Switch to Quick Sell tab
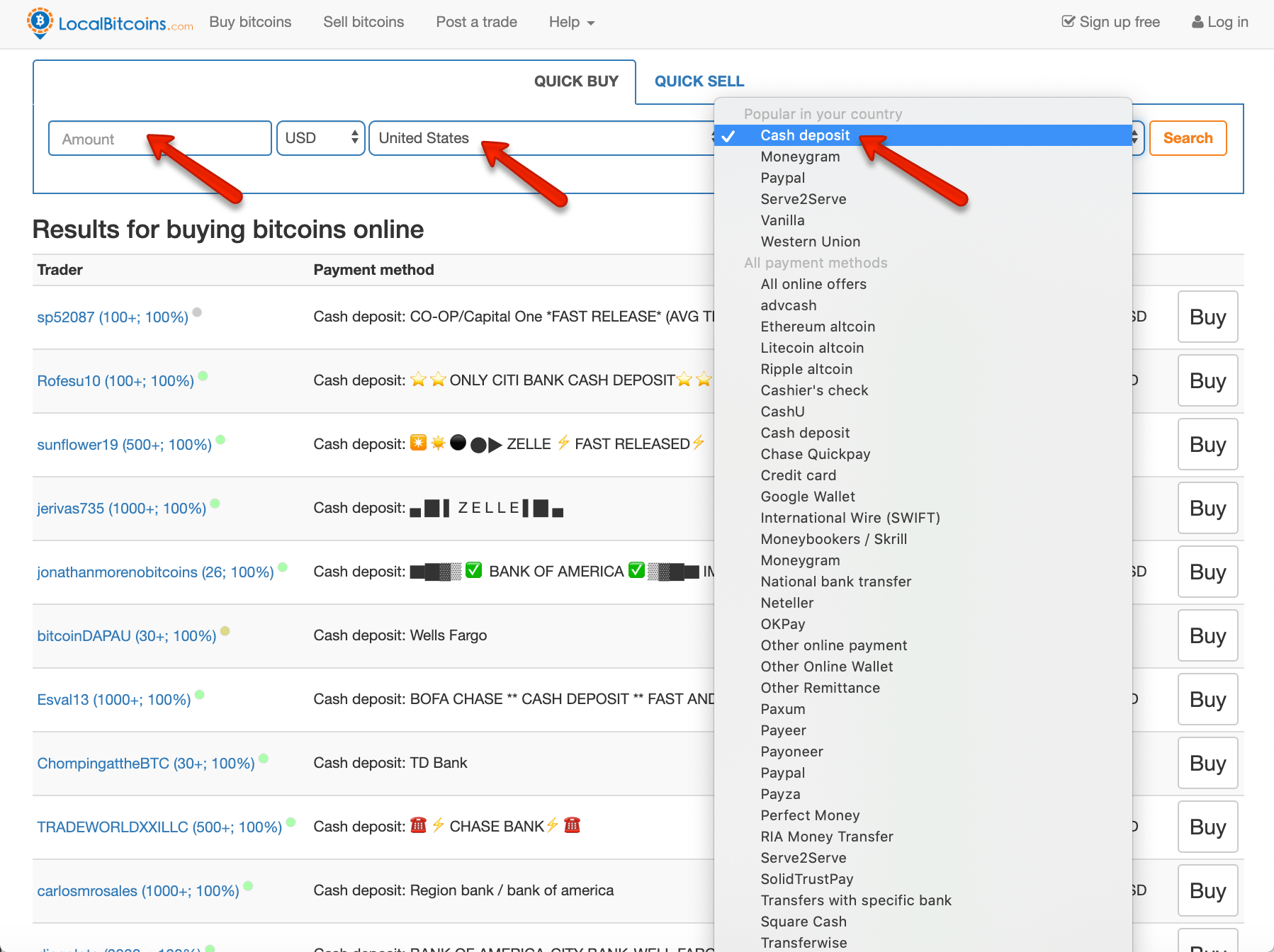The height and width of the screenshot is (952, 1274). click(699, 81)
